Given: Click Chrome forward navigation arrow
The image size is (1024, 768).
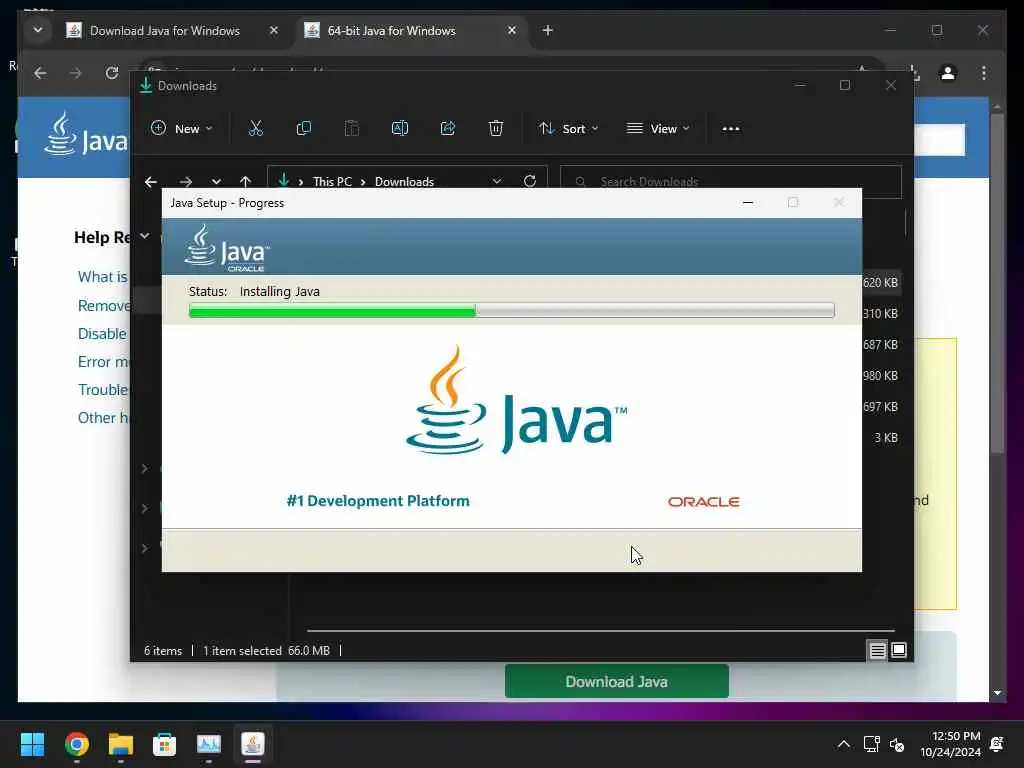Looking at the screenshot, I should (x=76, y=73).
